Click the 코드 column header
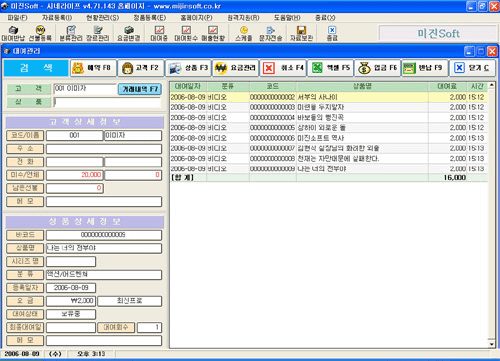This screenshot has height=361, width=500. pyautogui.click(x=273, y=87)
